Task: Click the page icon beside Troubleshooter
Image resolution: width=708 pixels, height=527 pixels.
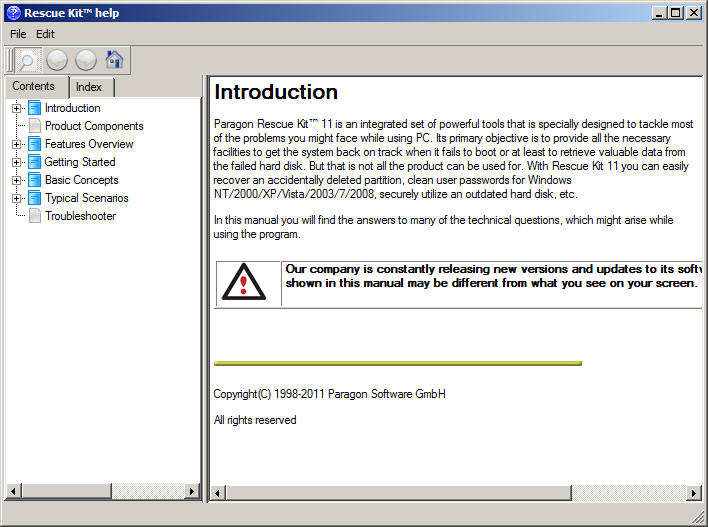Action: click(x=35, y=216)
